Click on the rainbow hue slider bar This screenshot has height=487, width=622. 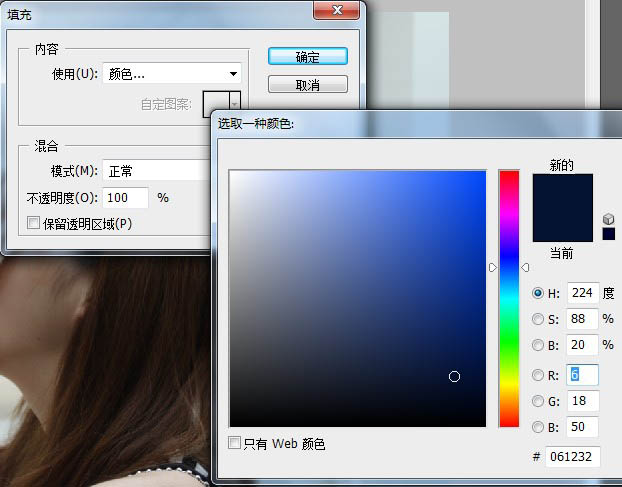point(509,298)
